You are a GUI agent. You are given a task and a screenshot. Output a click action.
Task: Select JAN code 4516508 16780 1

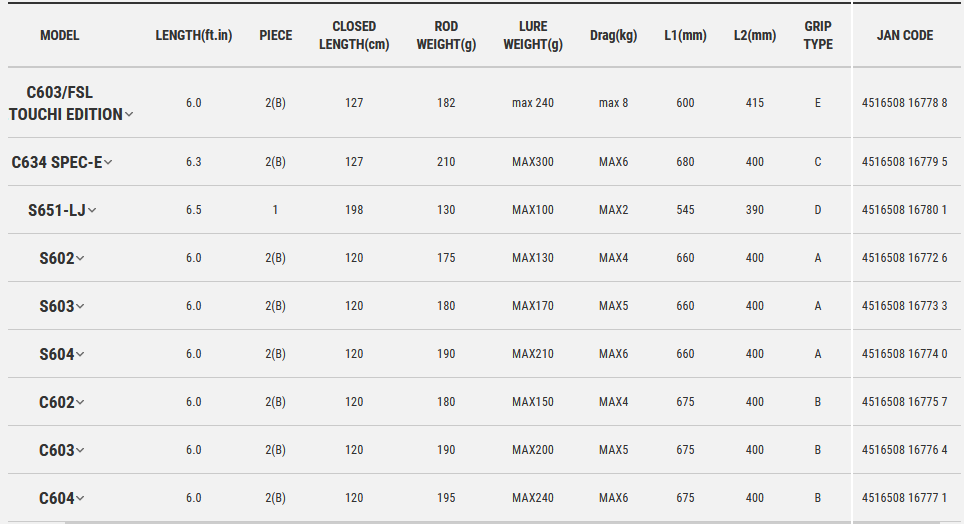click(x=904, y=210)
